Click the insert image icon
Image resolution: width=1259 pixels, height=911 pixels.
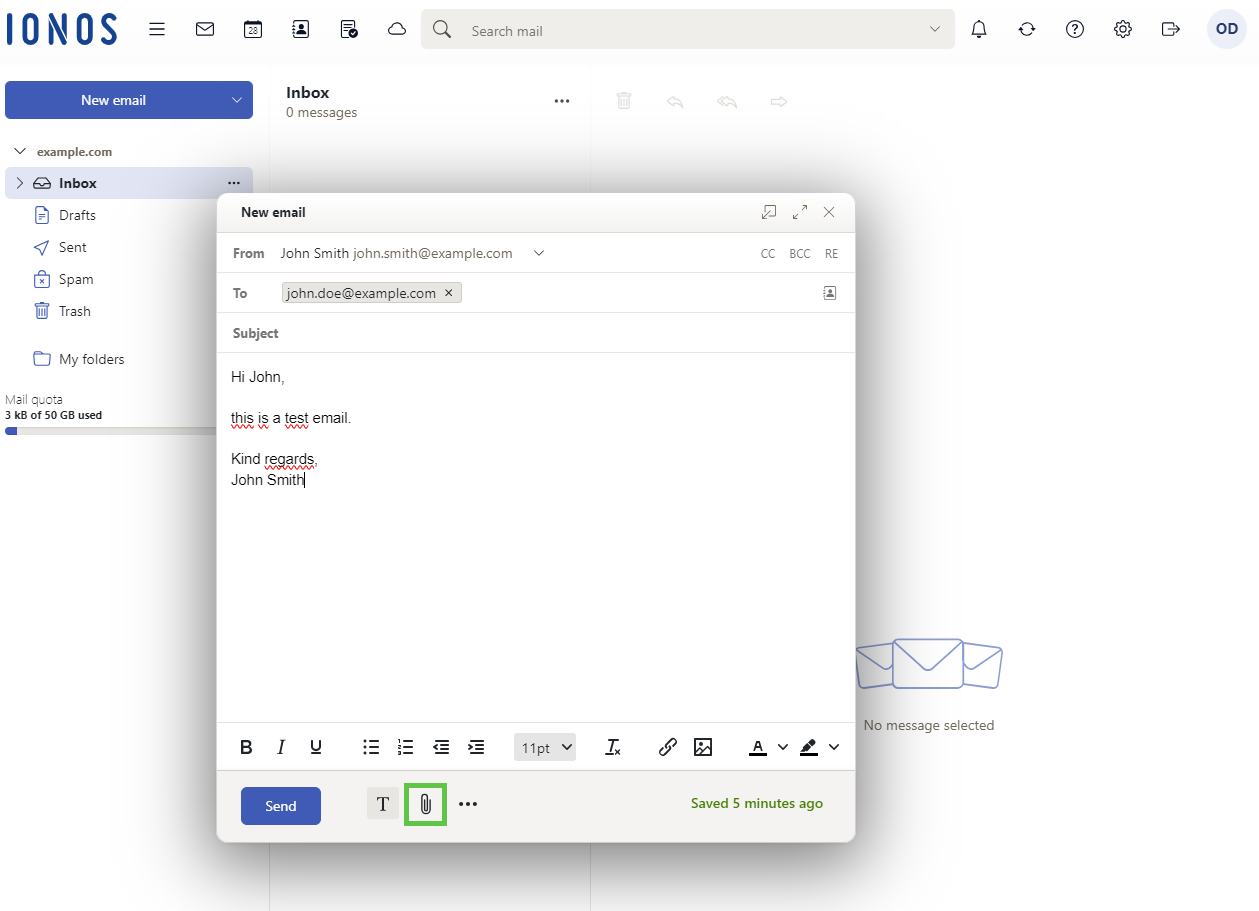[x=703, y=747]
